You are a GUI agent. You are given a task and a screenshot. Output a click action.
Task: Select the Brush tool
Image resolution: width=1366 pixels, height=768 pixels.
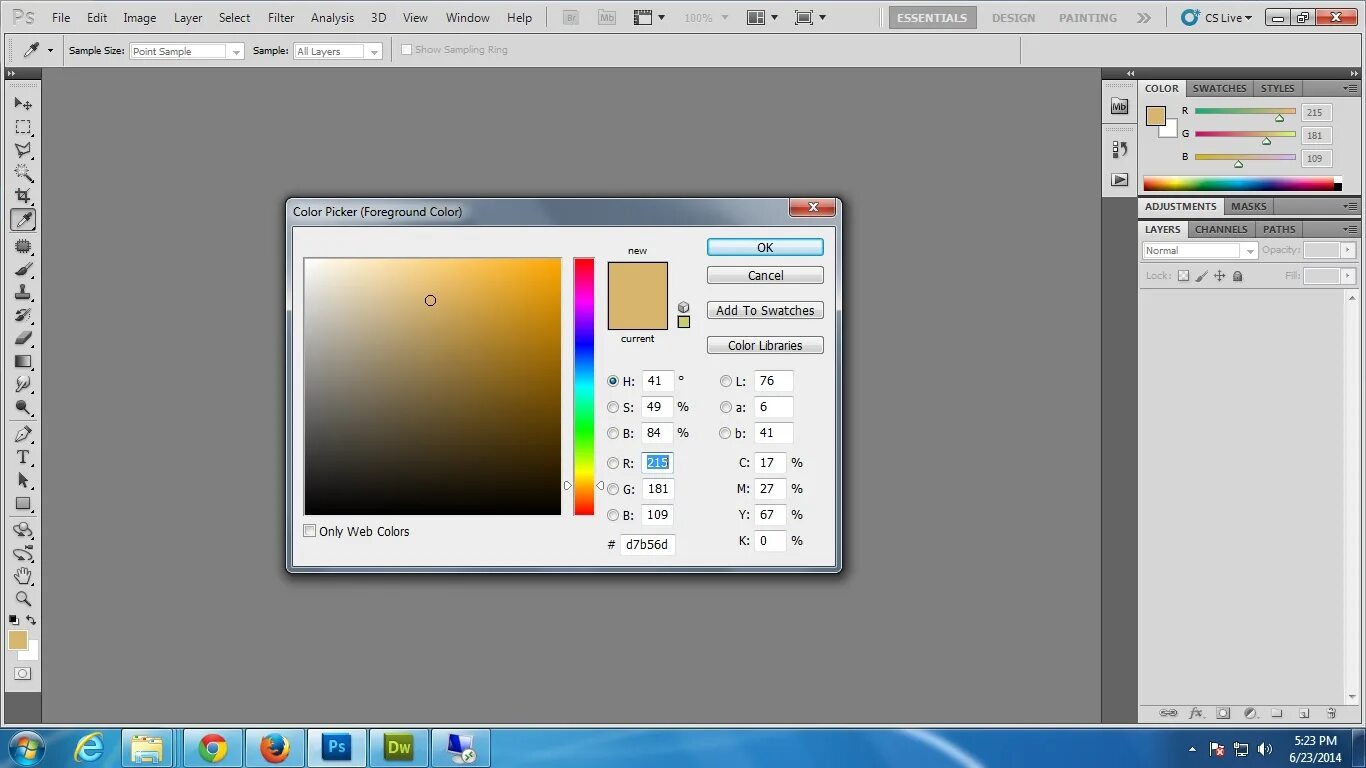pyautogui.click(x=23, y=269)
